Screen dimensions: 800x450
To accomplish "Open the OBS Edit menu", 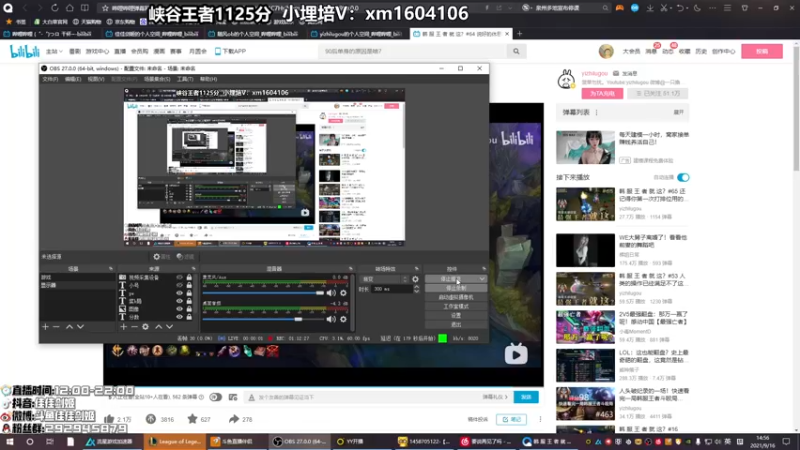I will [x=73, y=79].
